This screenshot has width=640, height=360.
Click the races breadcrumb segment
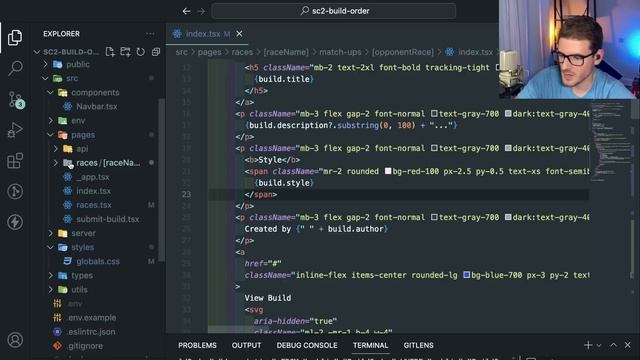click(x=242, y=52)
